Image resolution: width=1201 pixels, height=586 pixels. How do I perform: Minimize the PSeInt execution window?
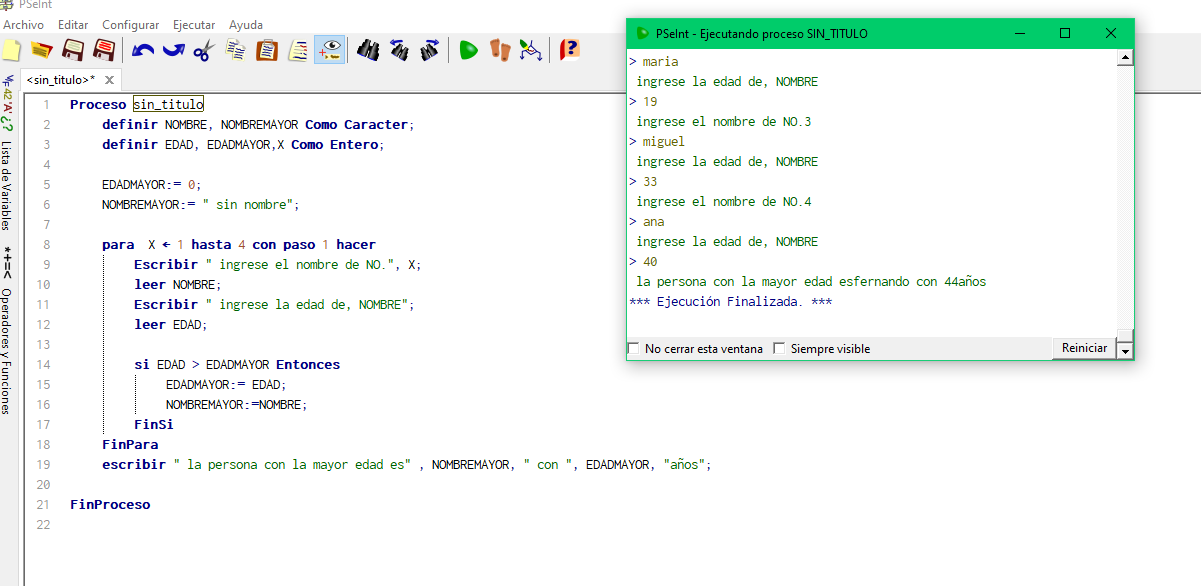tap(1019, 33)
